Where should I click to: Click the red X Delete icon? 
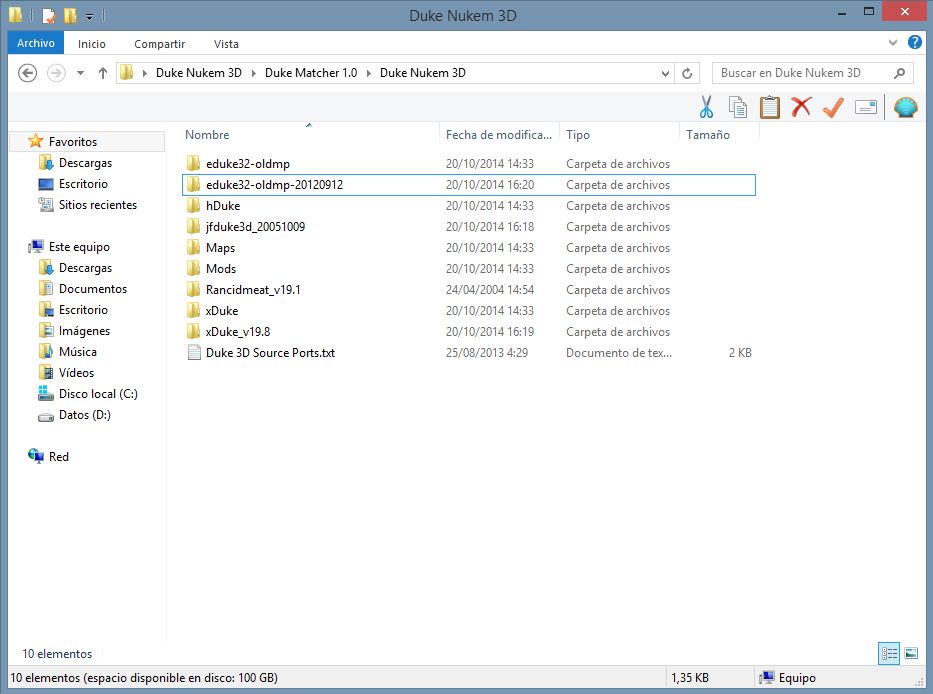[801, 107]
